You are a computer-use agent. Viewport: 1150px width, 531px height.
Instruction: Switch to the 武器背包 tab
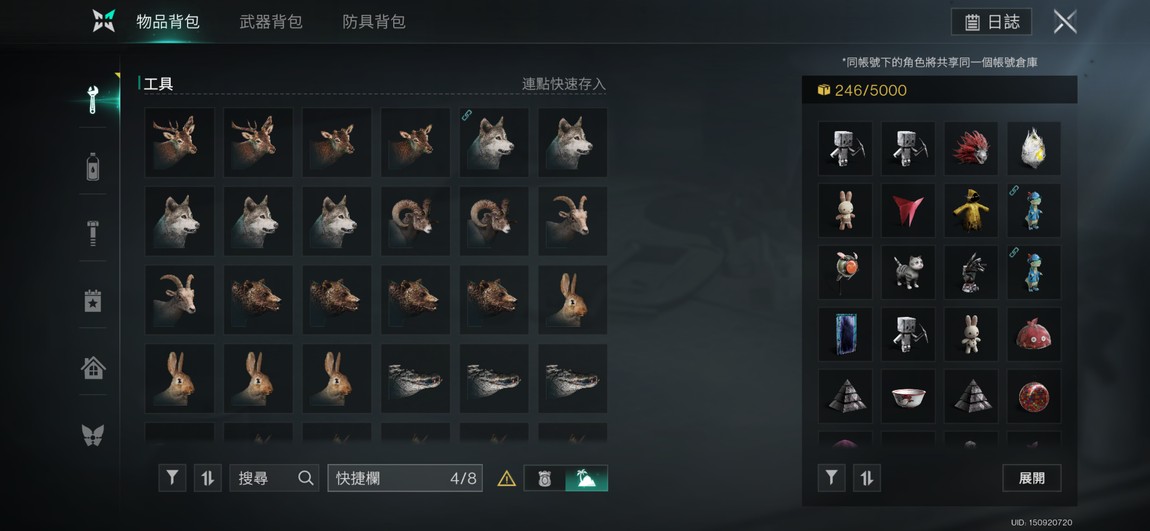click(x=271, y=22)
